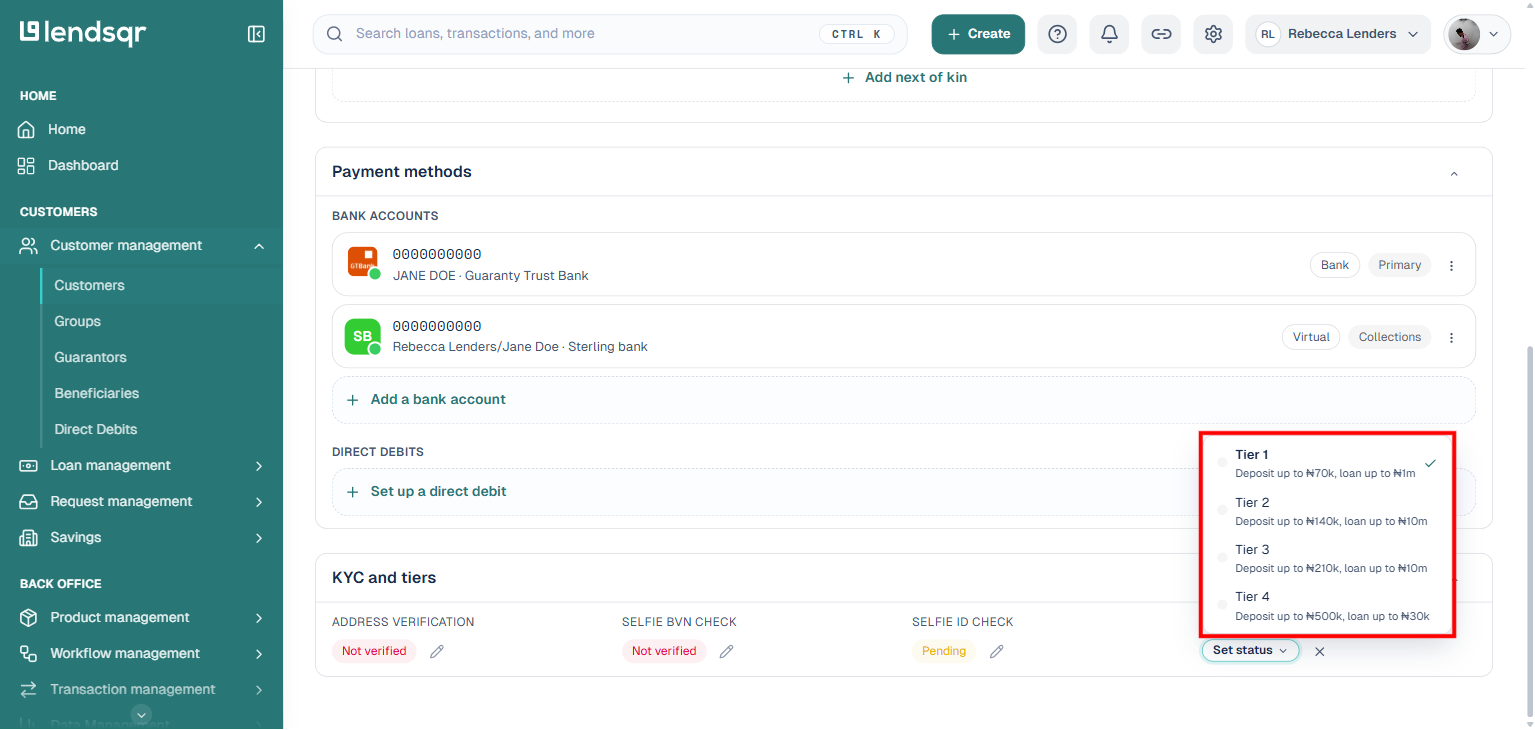Click the CTRL K shortcut badge
This screenshot has height=730, width=1535.
coord(856,34)
